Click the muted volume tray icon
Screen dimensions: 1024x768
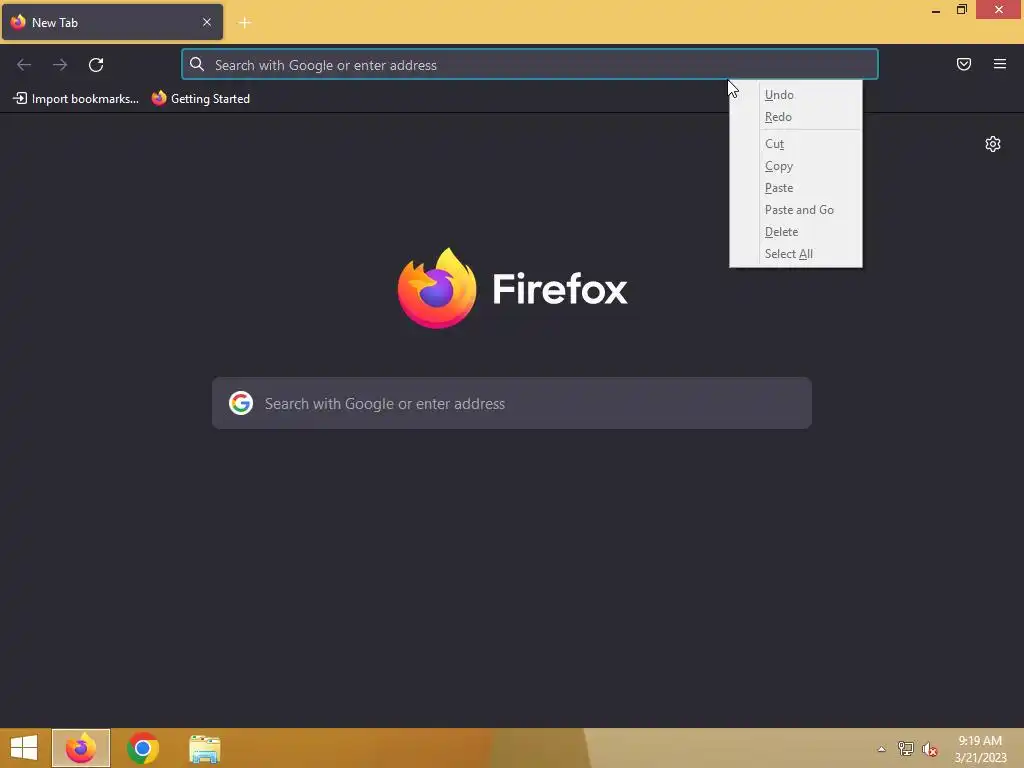929,749
